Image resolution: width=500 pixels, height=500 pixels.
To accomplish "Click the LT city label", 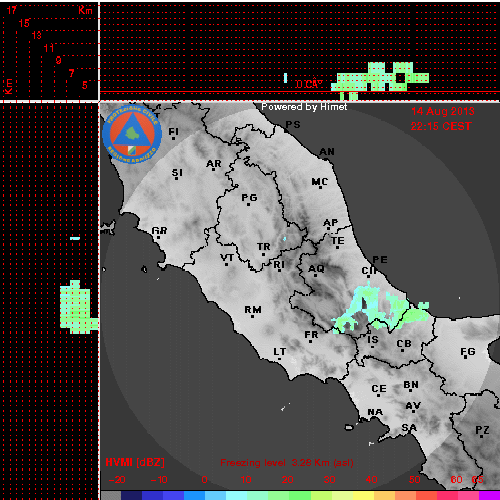I will (x=280, y=352).
